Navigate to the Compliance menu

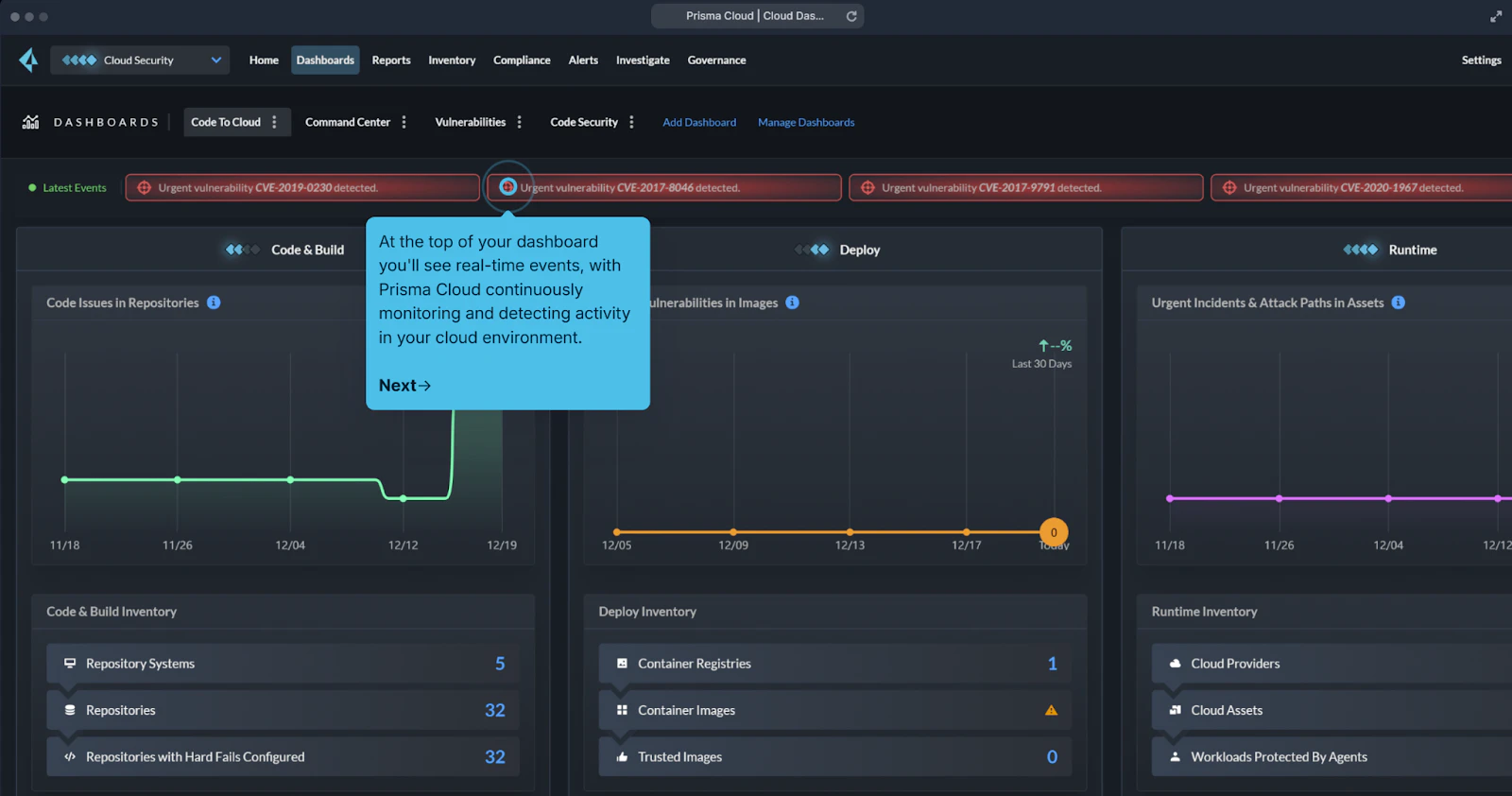click(522, 60)
